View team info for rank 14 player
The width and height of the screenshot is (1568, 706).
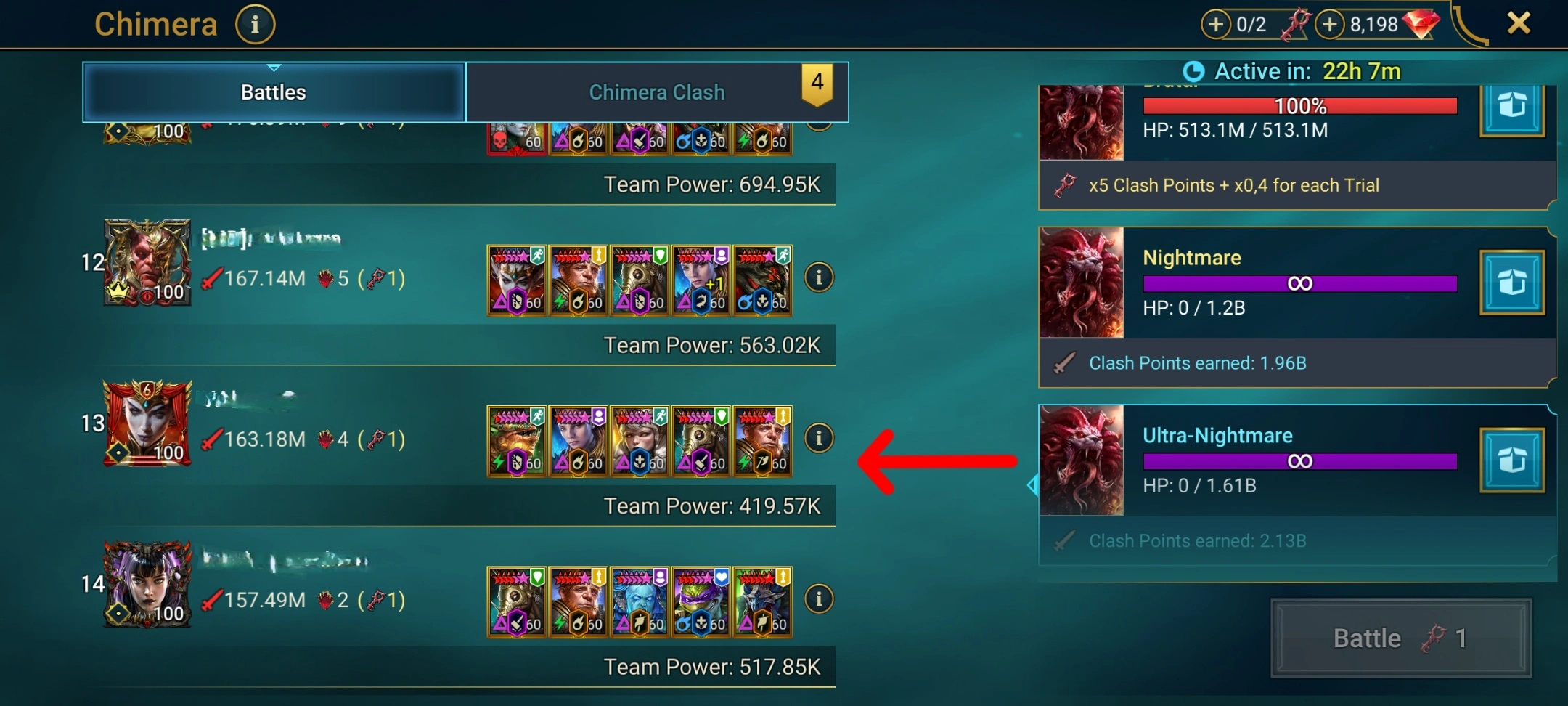click(x=819, y=599)
